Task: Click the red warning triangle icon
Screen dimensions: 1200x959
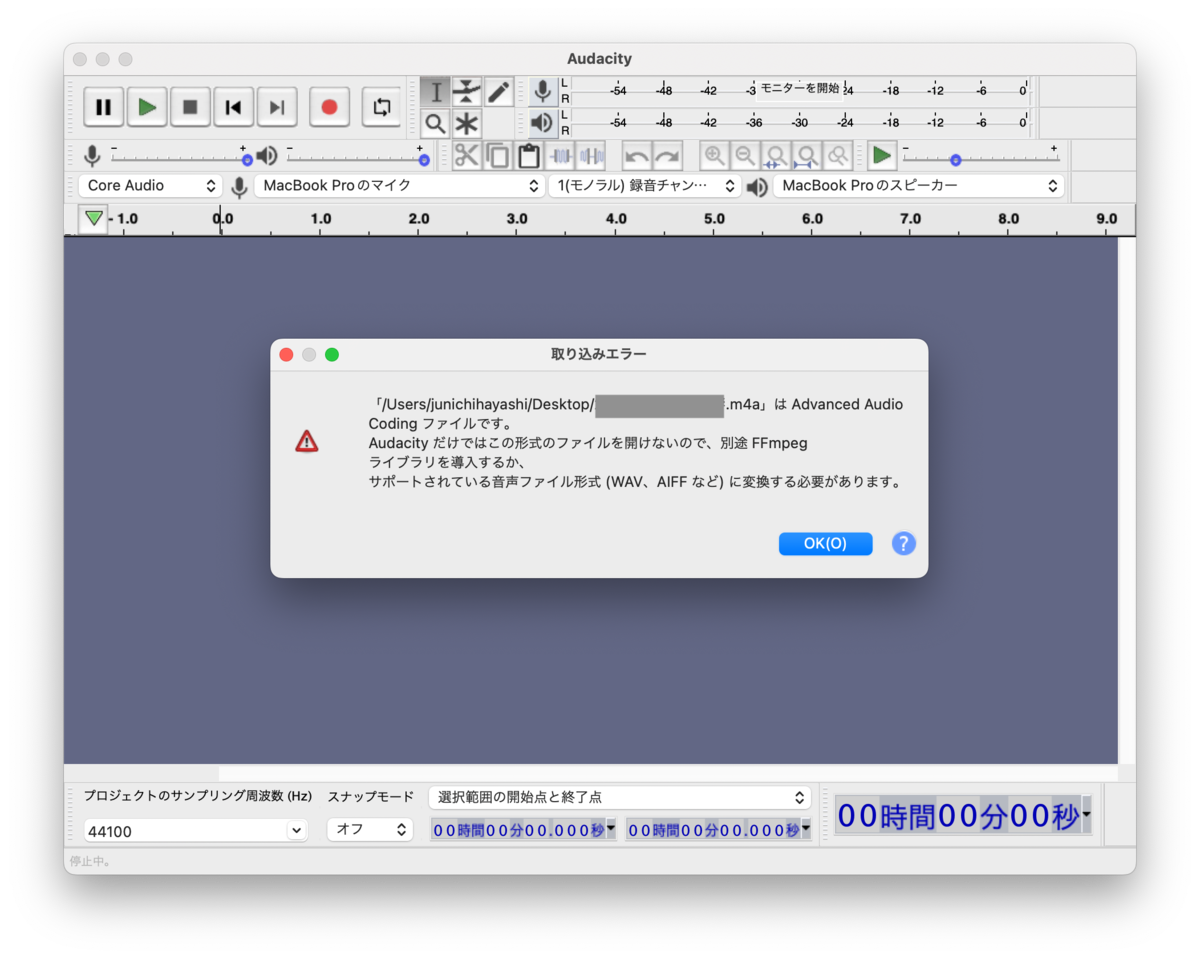Action: point(307,441)
